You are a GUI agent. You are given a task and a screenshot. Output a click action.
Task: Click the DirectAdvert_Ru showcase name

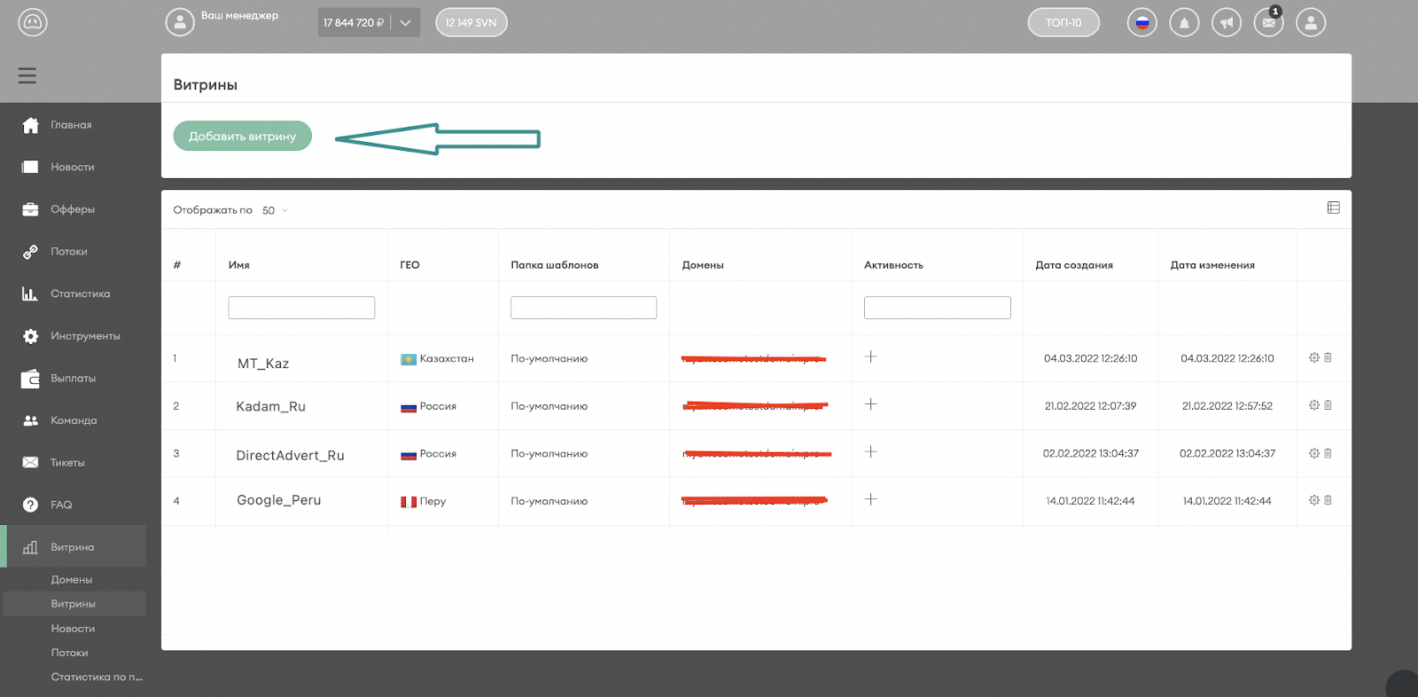[290, 455]
